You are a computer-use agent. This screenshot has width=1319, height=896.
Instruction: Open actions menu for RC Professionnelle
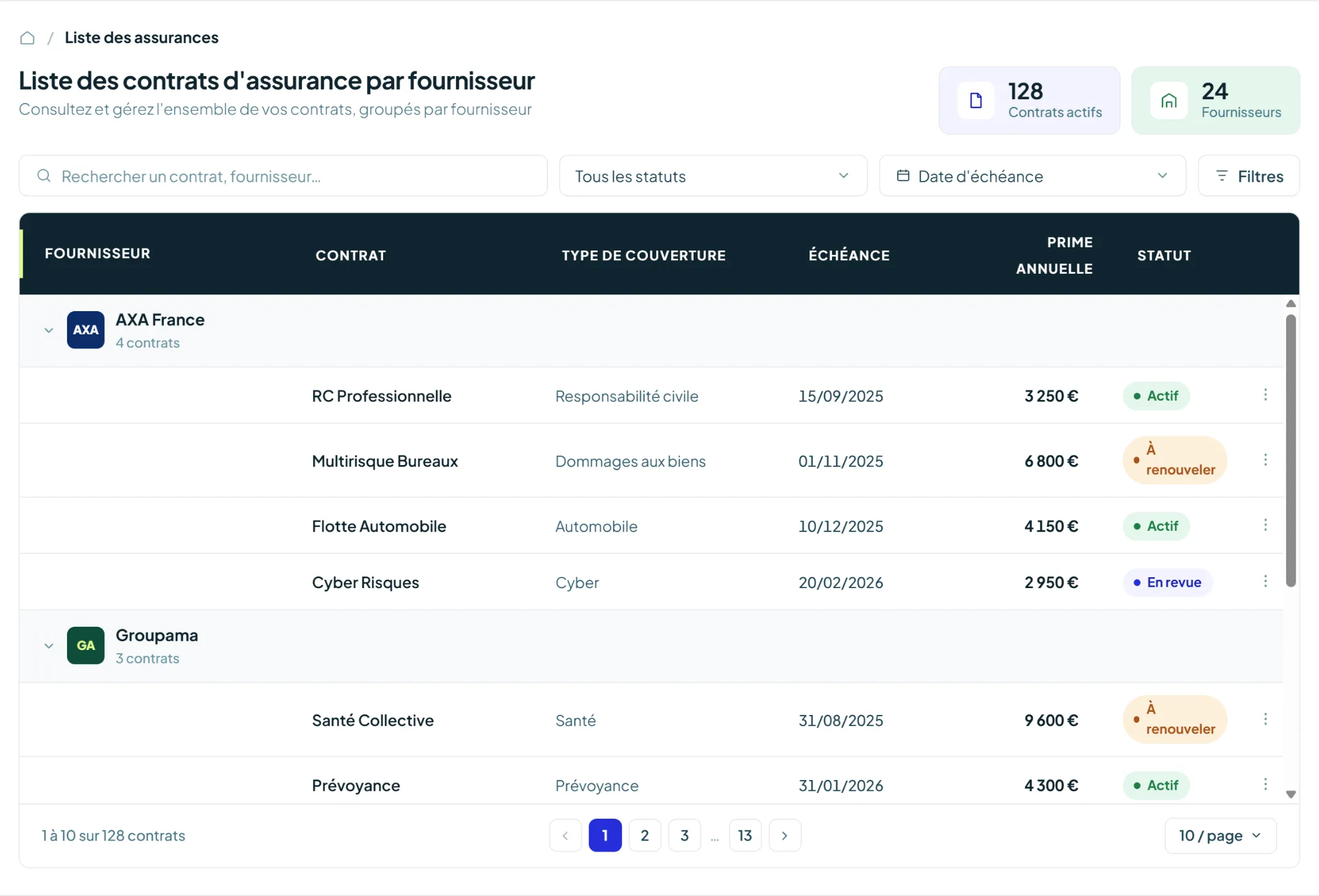[x=1266, y=395]
